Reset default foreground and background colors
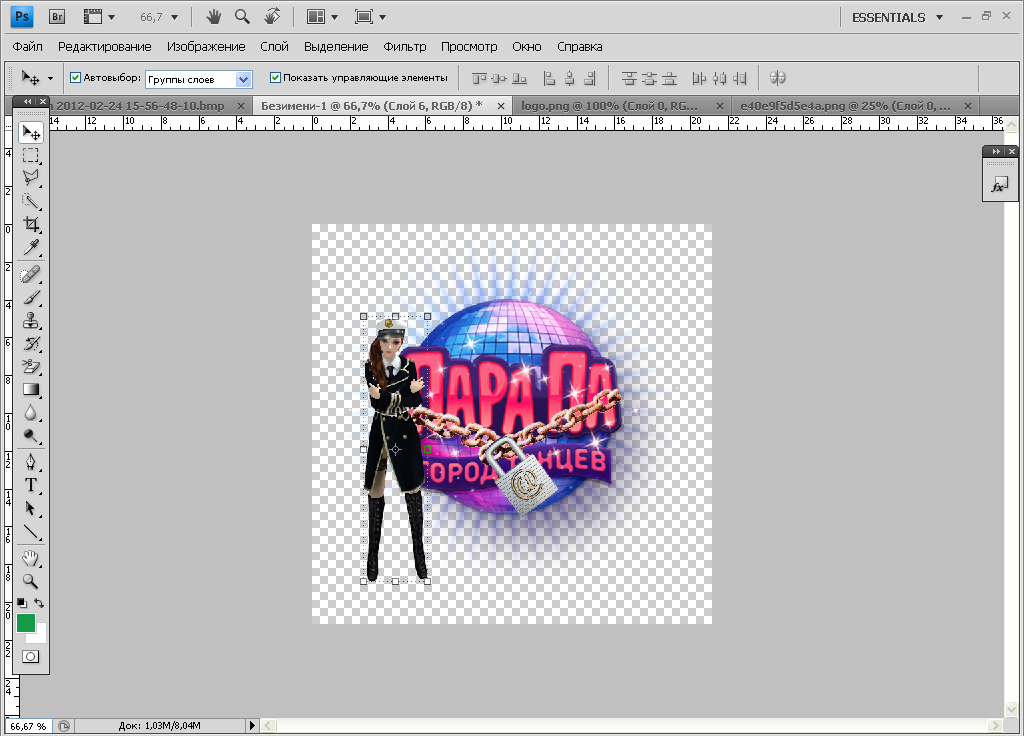Viewport: 1024px width, 736px height. click(22, 603)
